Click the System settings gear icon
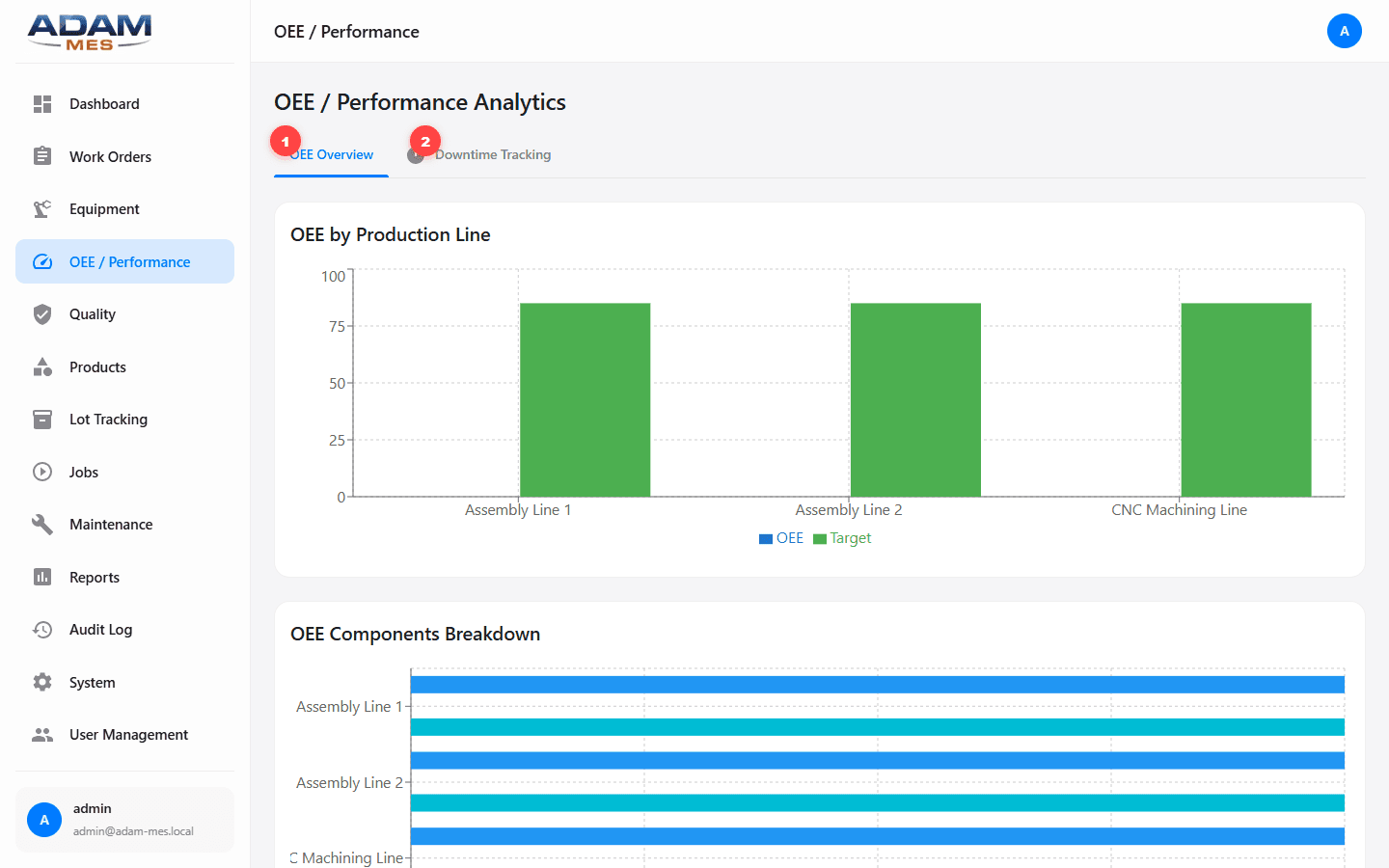 tap(42, 682)
